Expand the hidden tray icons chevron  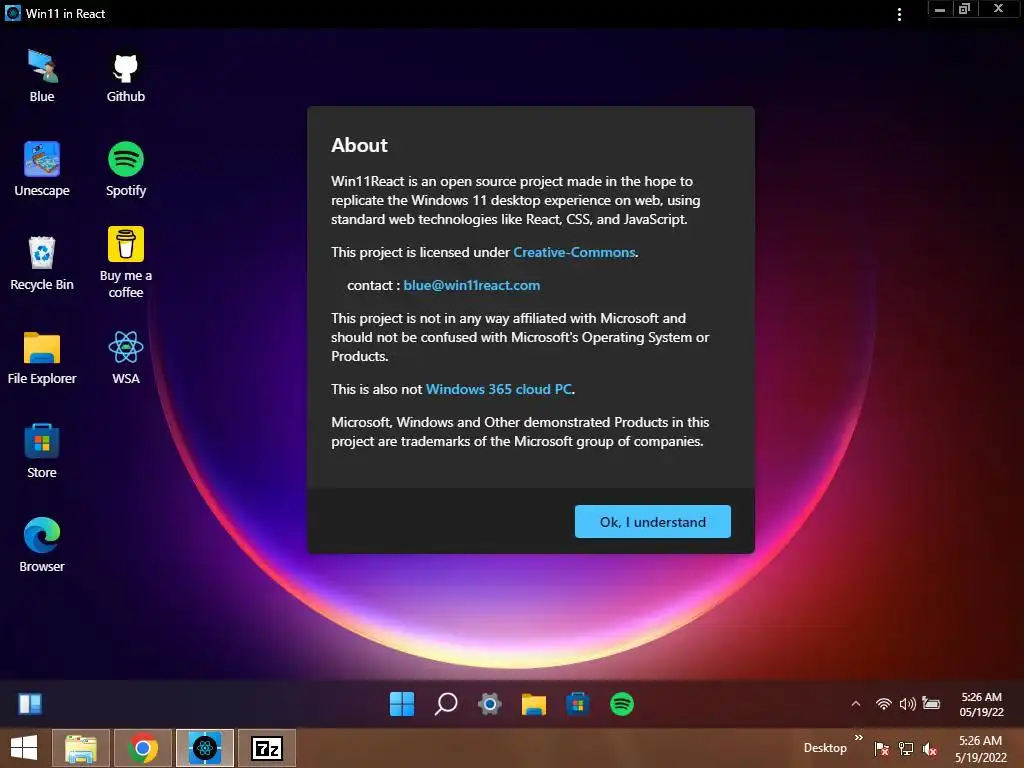[x=856, y=704]
